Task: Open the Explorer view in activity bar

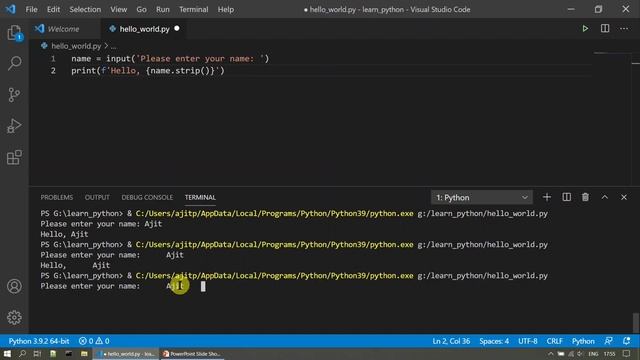Action: 14,33
